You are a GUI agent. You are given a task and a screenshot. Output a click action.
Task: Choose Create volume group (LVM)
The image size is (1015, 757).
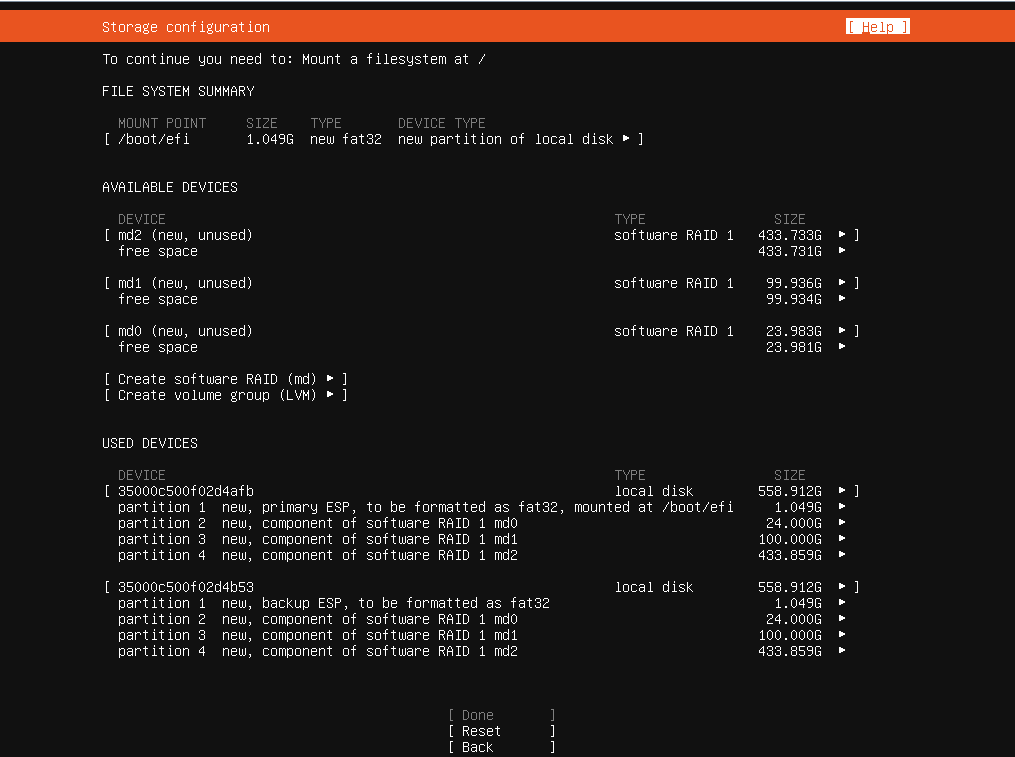pyautogui.click(x=225, y=395)
